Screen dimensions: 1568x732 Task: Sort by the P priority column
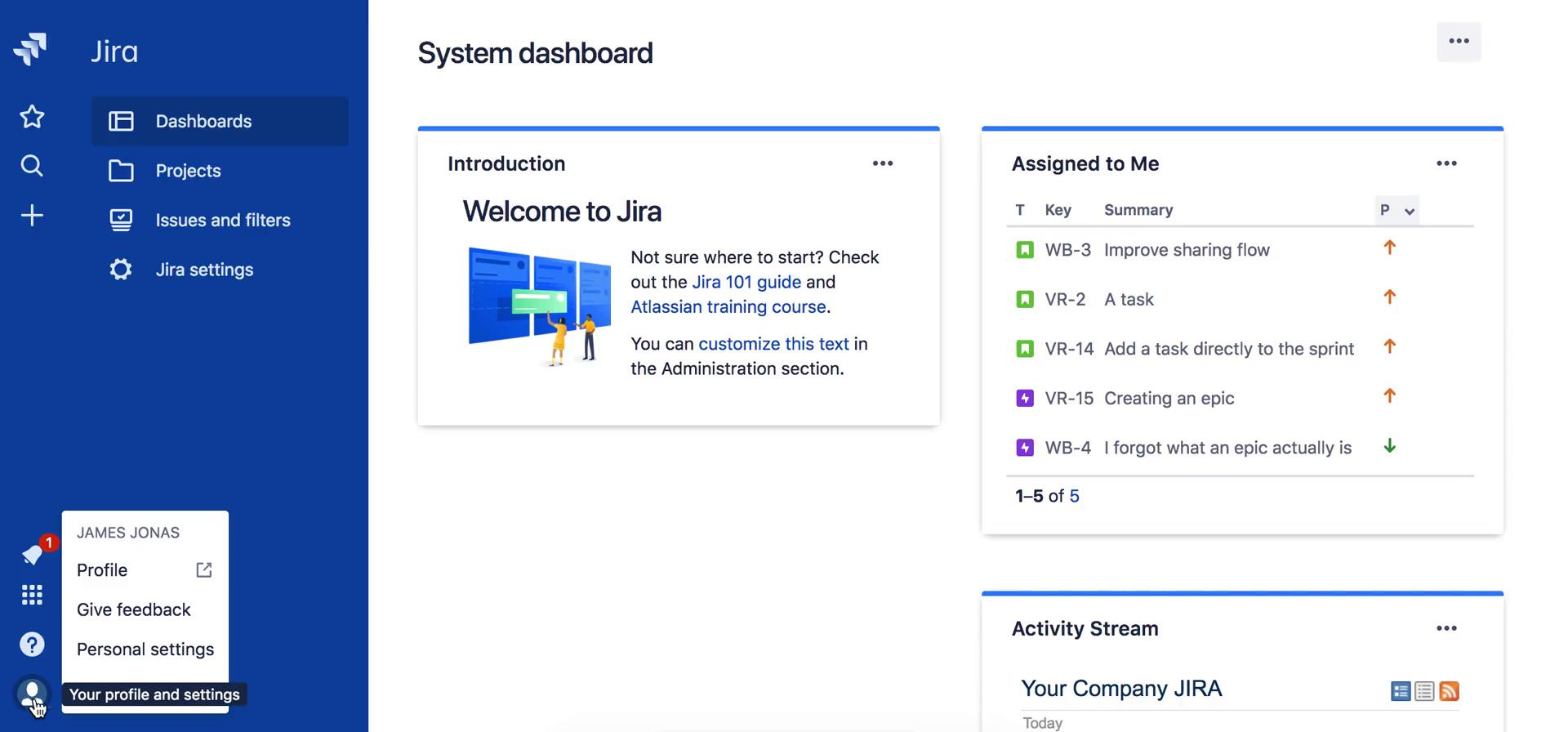click(x=1396, y=210)
